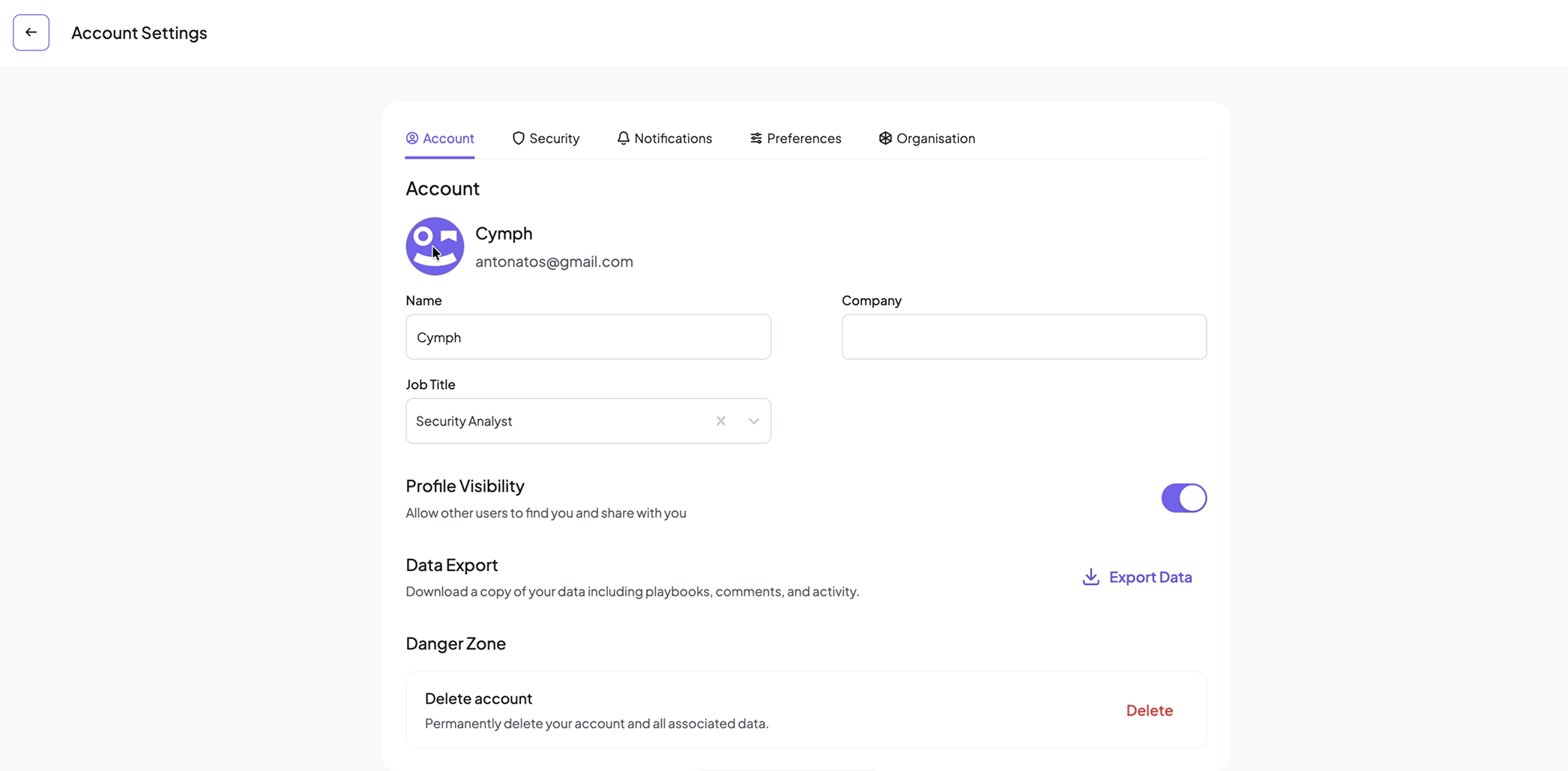The image size is (1568, 771).
Task: Switch to the Preferences tab
Action: point(795,138)
